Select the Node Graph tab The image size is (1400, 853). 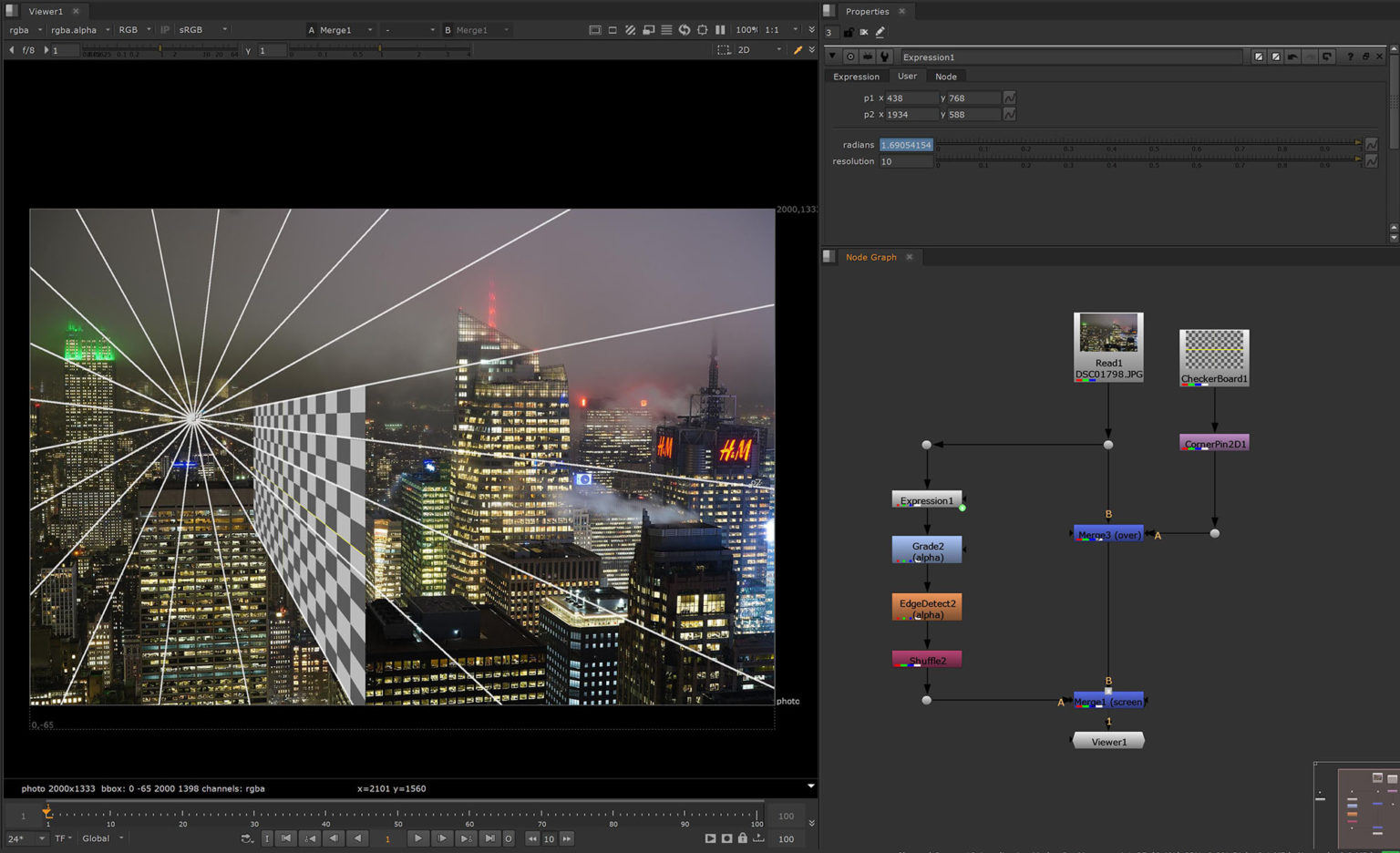tap(870, 257)
